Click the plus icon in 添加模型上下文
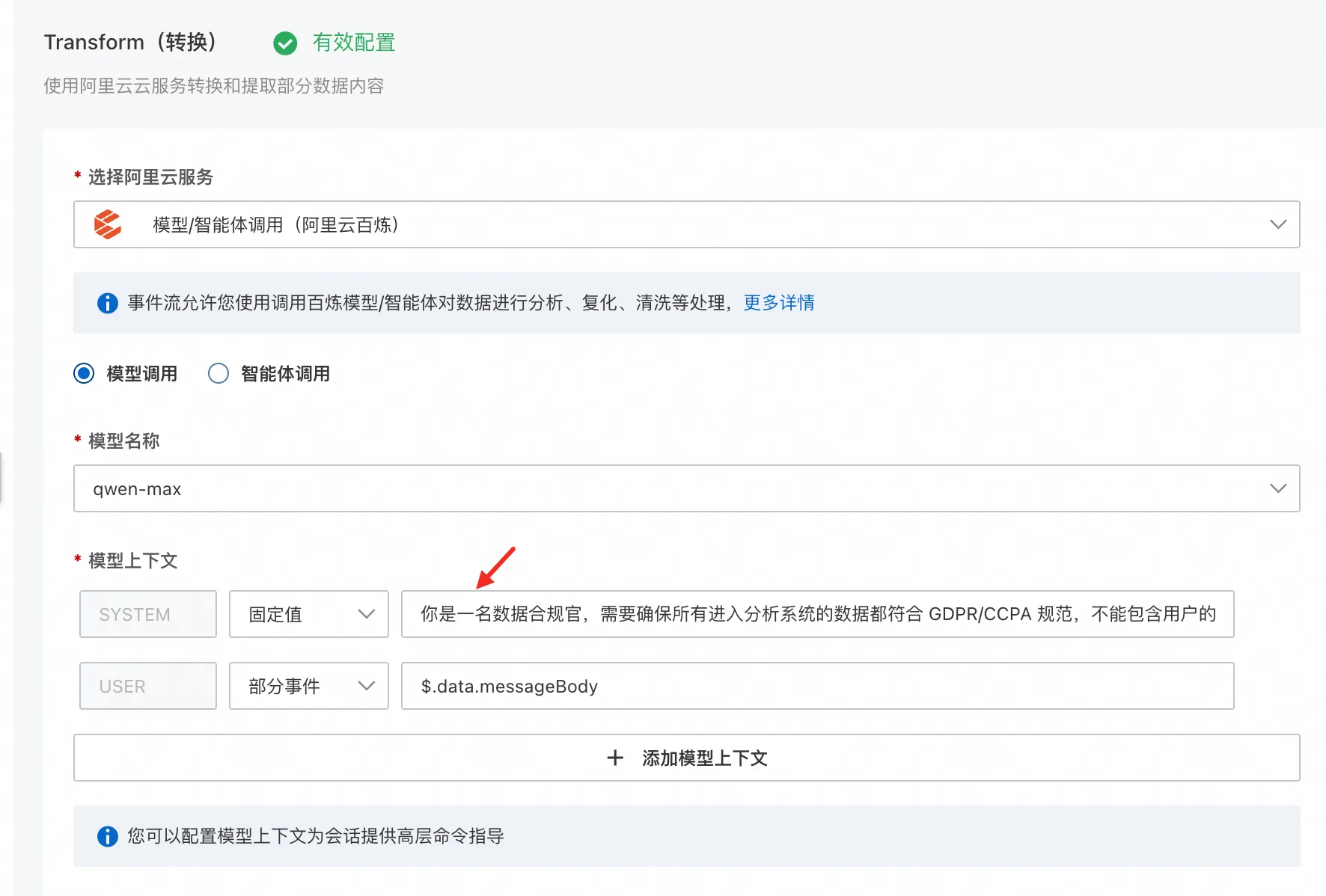 click(615, 758)
